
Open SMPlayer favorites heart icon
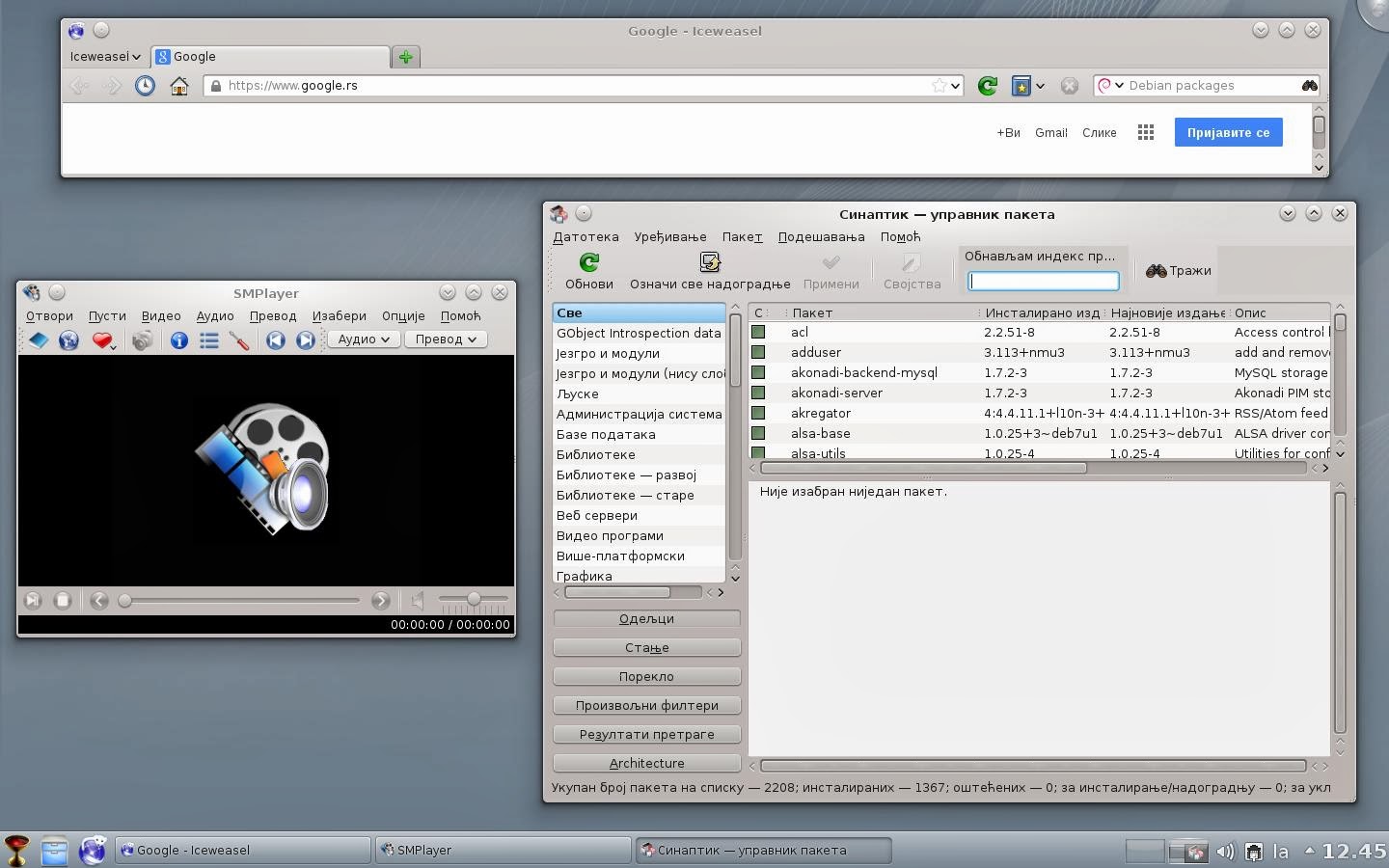click(101, 339)
